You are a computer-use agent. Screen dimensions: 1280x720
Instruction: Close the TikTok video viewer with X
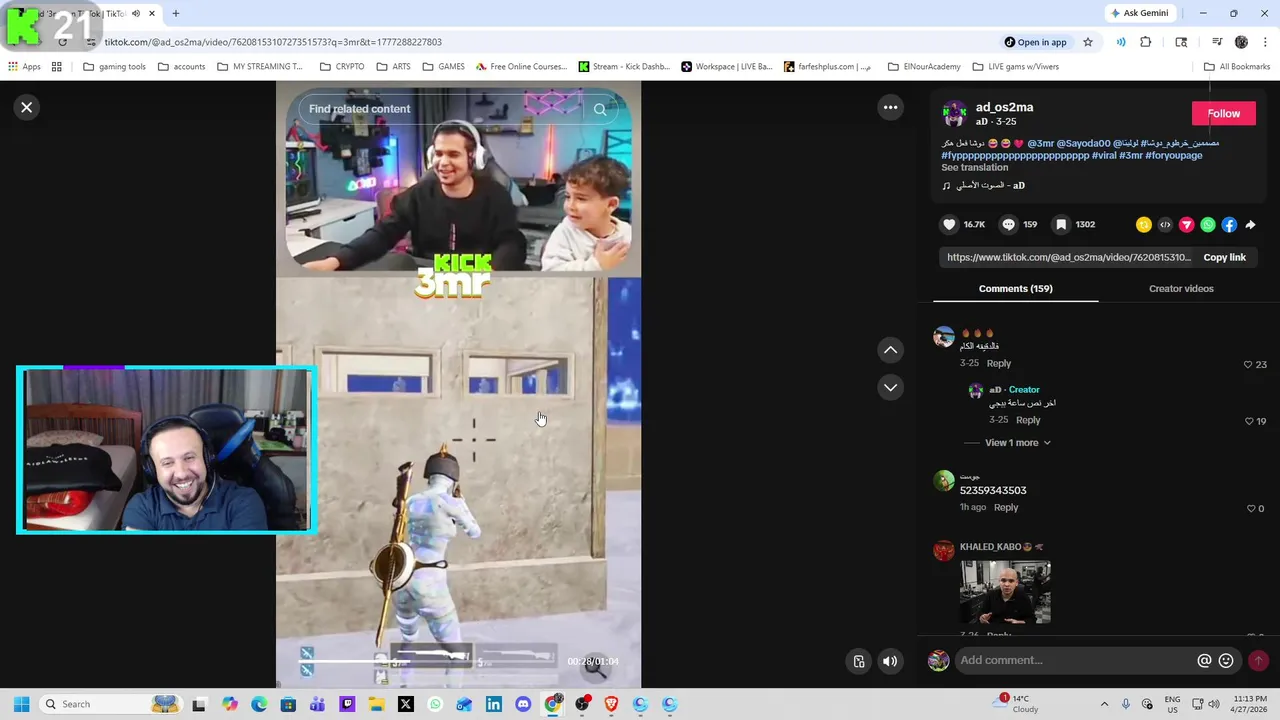pos(27,107)
